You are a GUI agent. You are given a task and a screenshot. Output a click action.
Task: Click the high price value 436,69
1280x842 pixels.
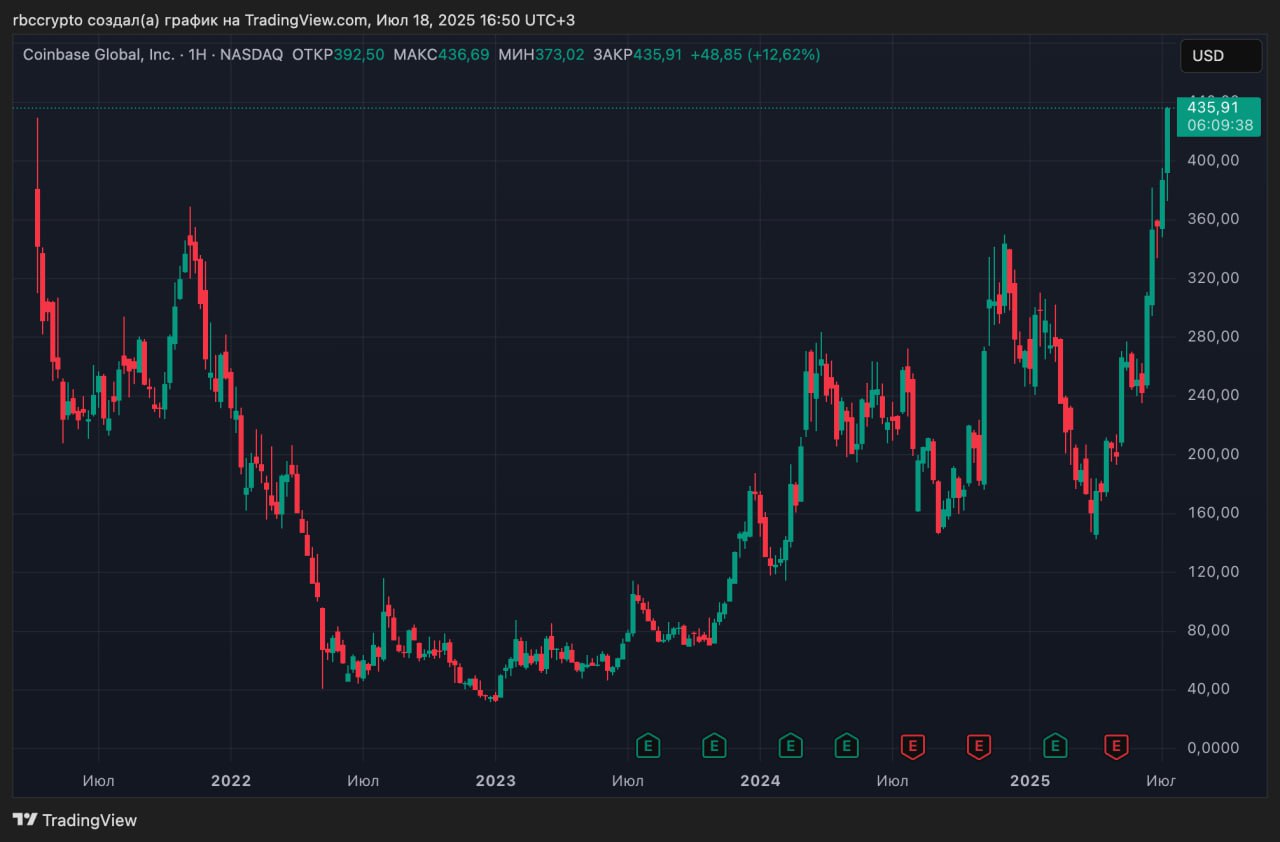pos(464,55)
